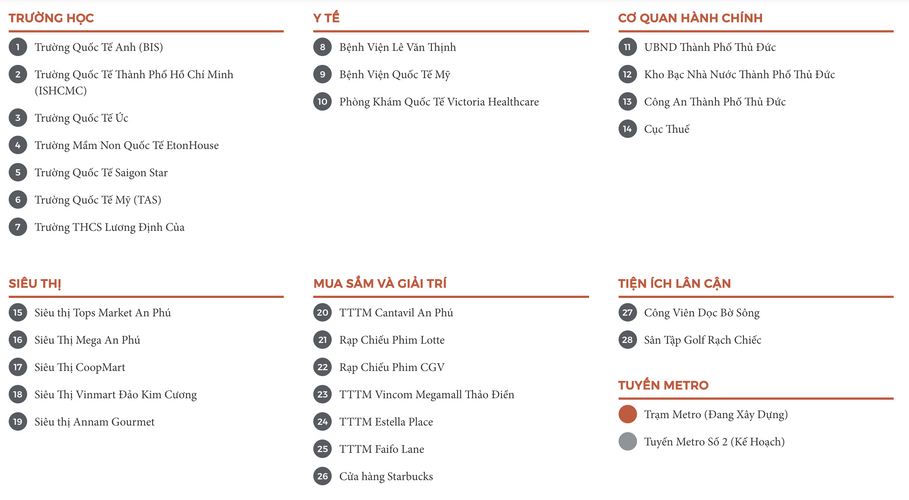The image size is (909, 500).
Task: Select number 8 badge for Bệnh Viện Lê Văn Thịnh
Action: pyautogui.click(x=322, y=47)
